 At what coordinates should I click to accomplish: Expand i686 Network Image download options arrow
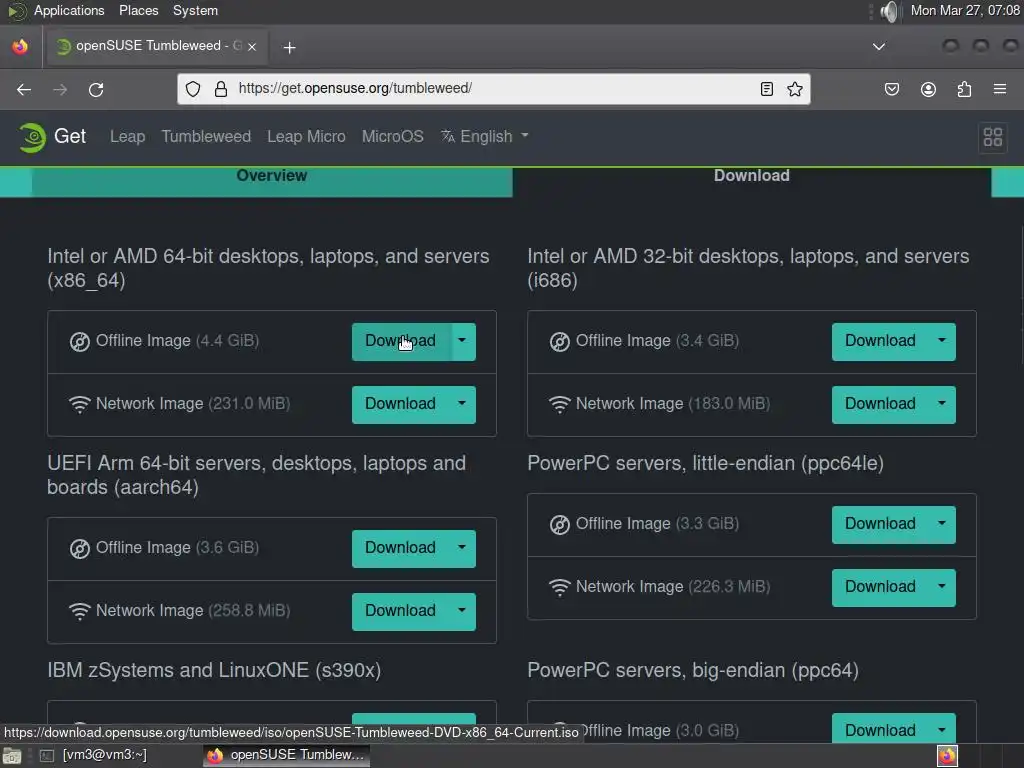coord(942,404)
